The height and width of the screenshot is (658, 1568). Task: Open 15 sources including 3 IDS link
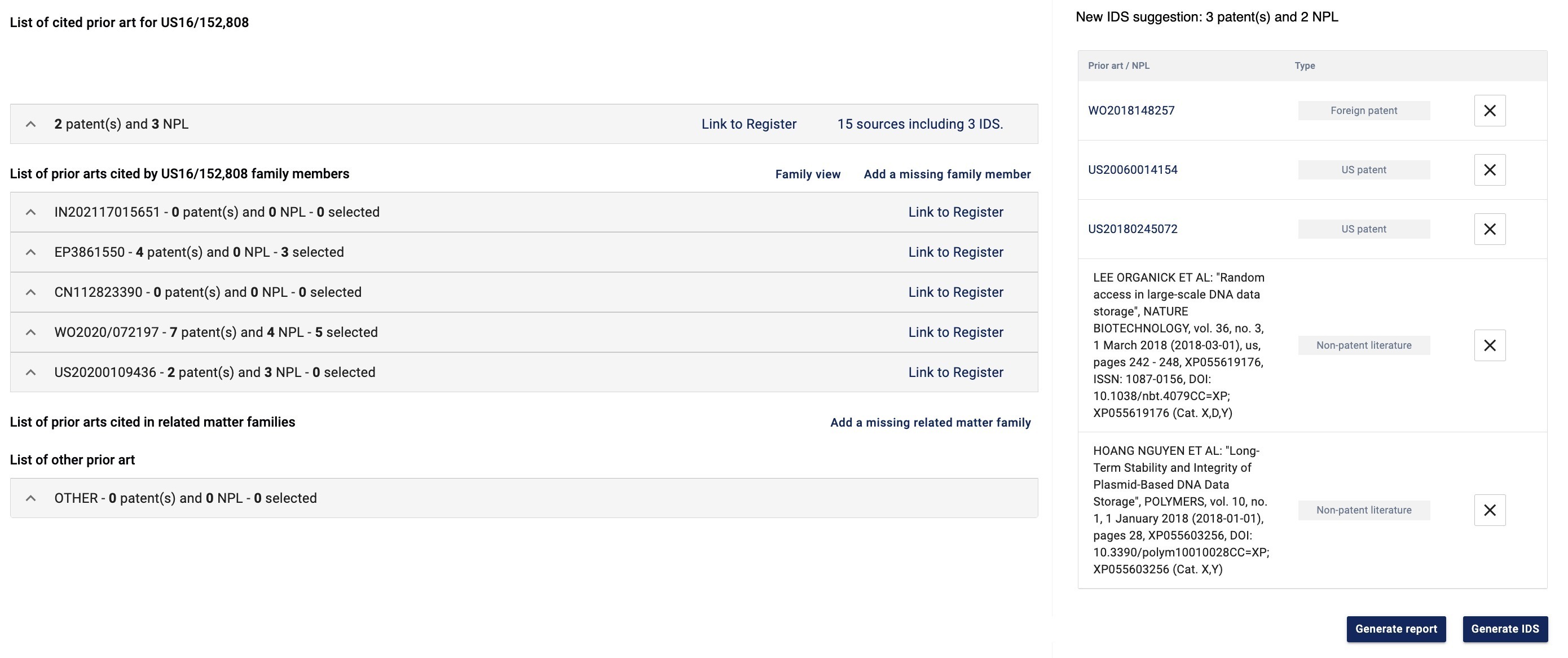click(920, 124)
